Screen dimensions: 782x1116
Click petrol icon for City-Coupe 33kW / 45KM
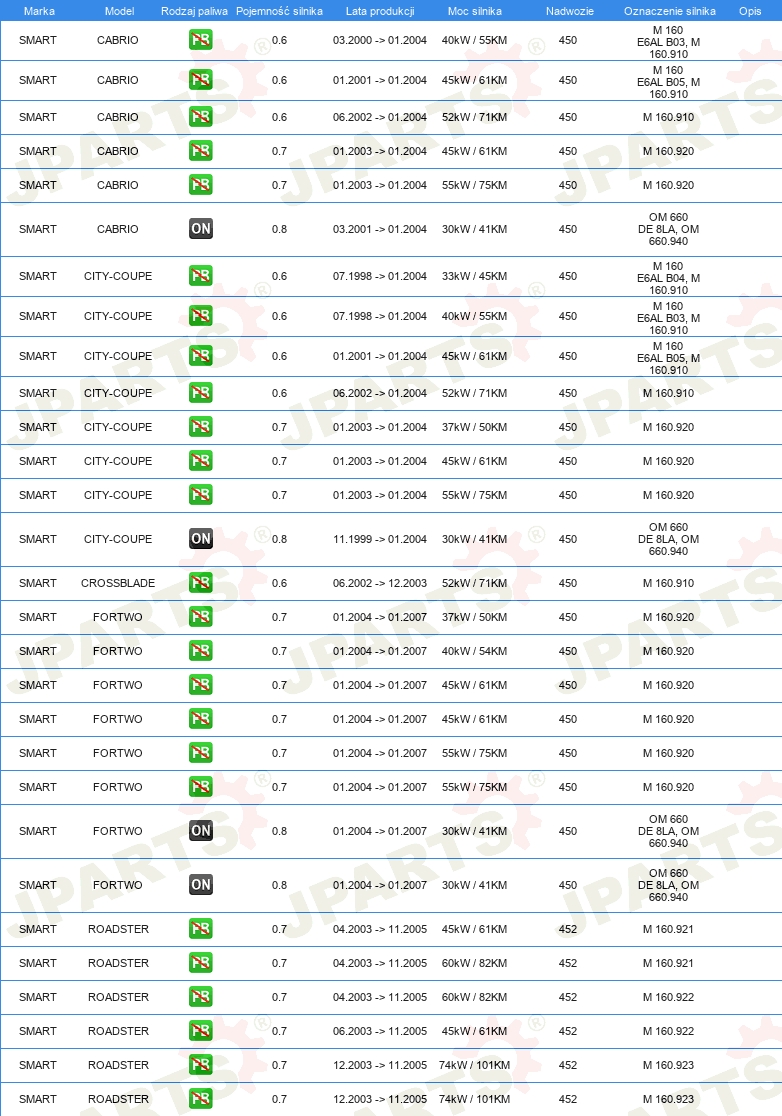(201, 275)
